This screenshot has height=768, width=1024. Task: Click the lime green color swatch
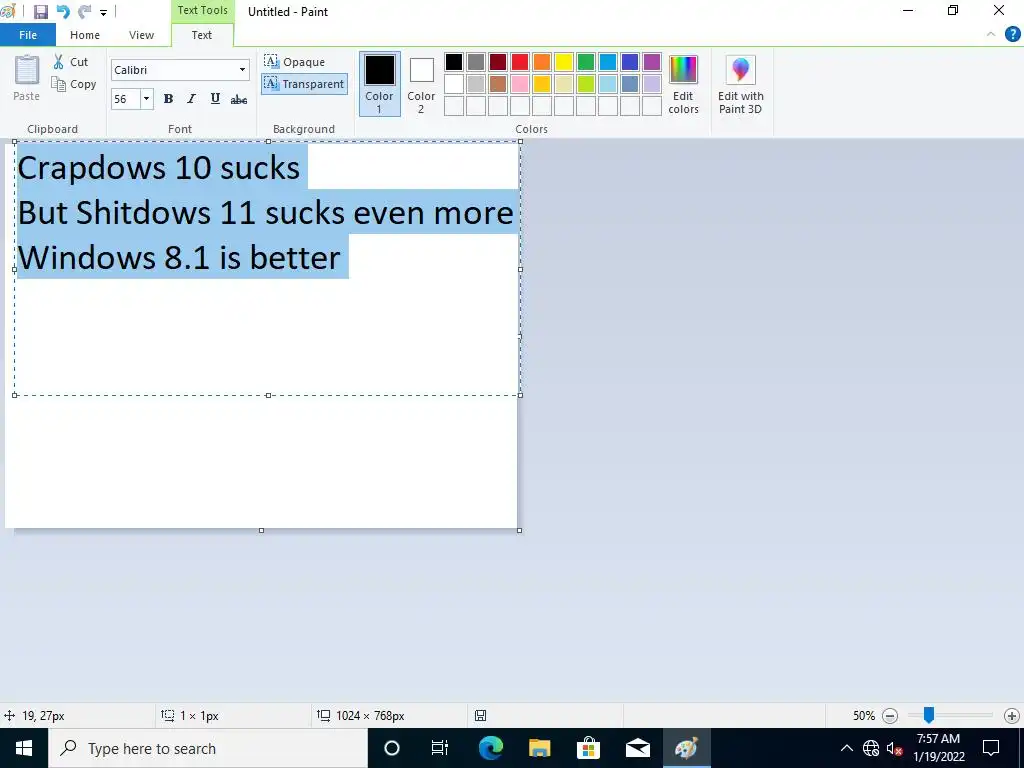(x=586, y=84)
